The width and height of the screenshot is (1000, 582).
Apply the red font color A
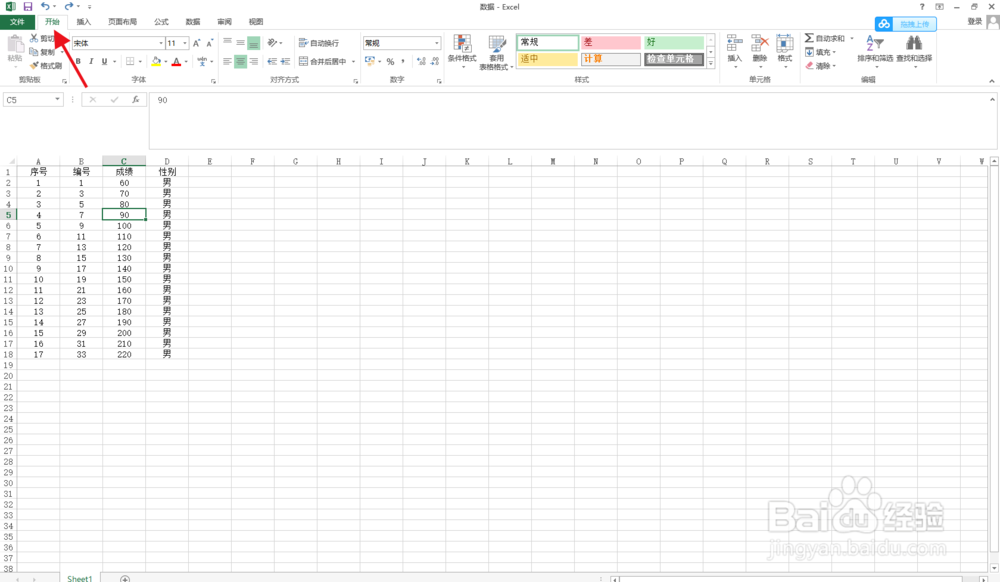tap(177, 62)
